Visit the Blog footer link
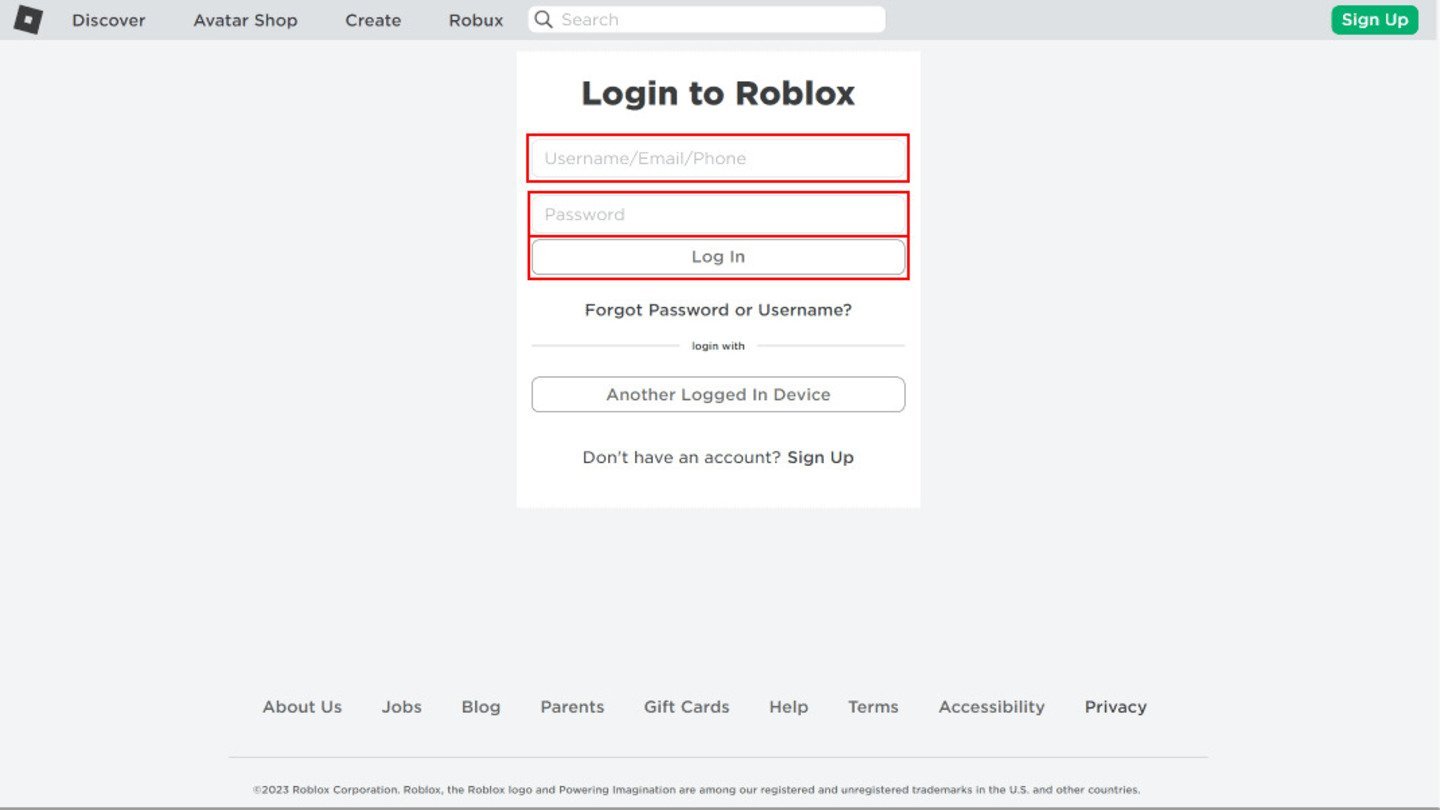Screen dimensions: 1440x810 pos(481,707)
